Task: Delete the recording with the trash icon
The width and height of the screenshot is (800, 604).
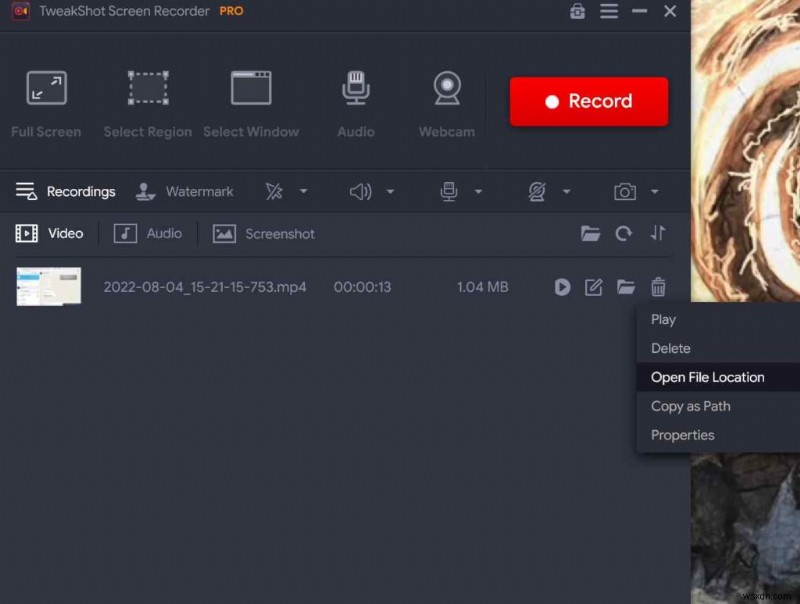Action: 658,287
